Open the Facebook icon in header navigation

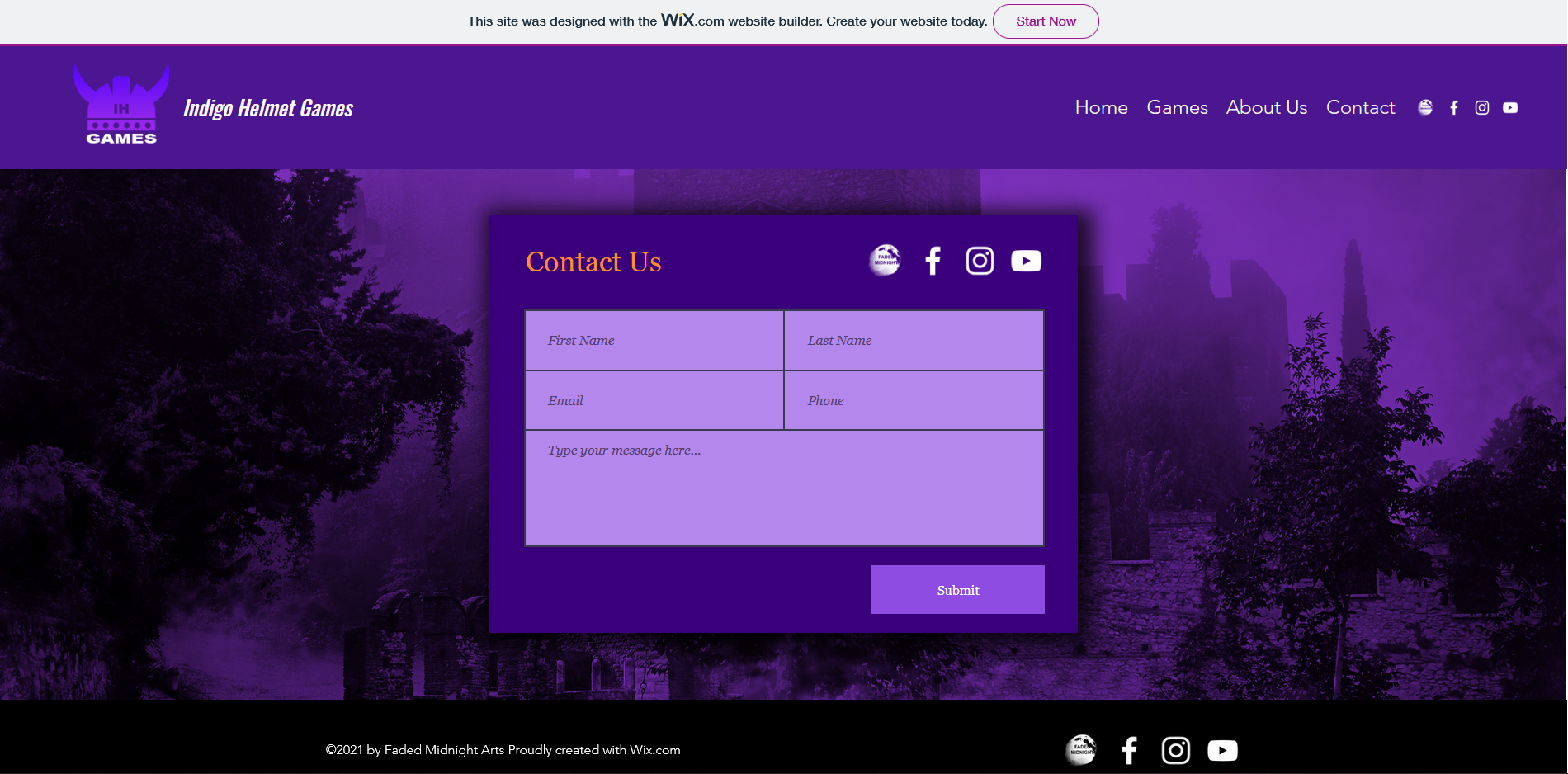pos(1454,107)
